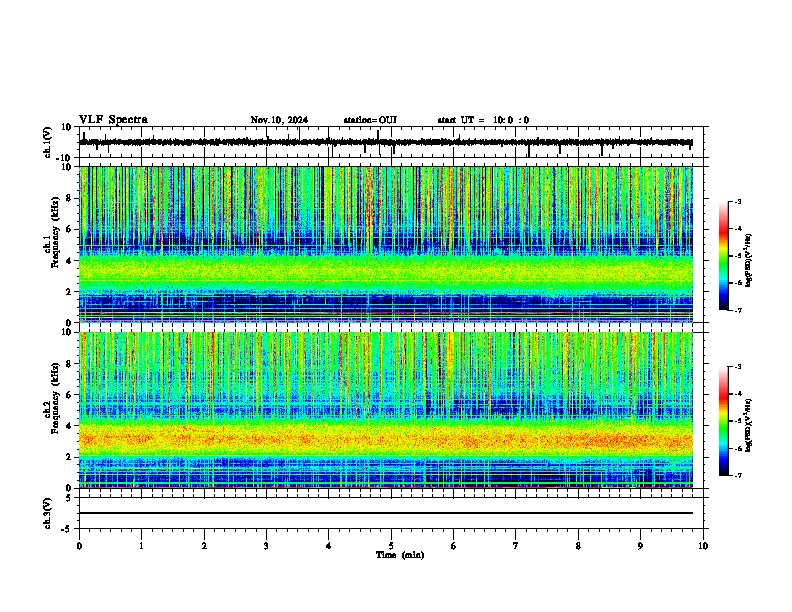Click the time axis tick label "8"
The image size is (792, 612).
pos(578,546)
